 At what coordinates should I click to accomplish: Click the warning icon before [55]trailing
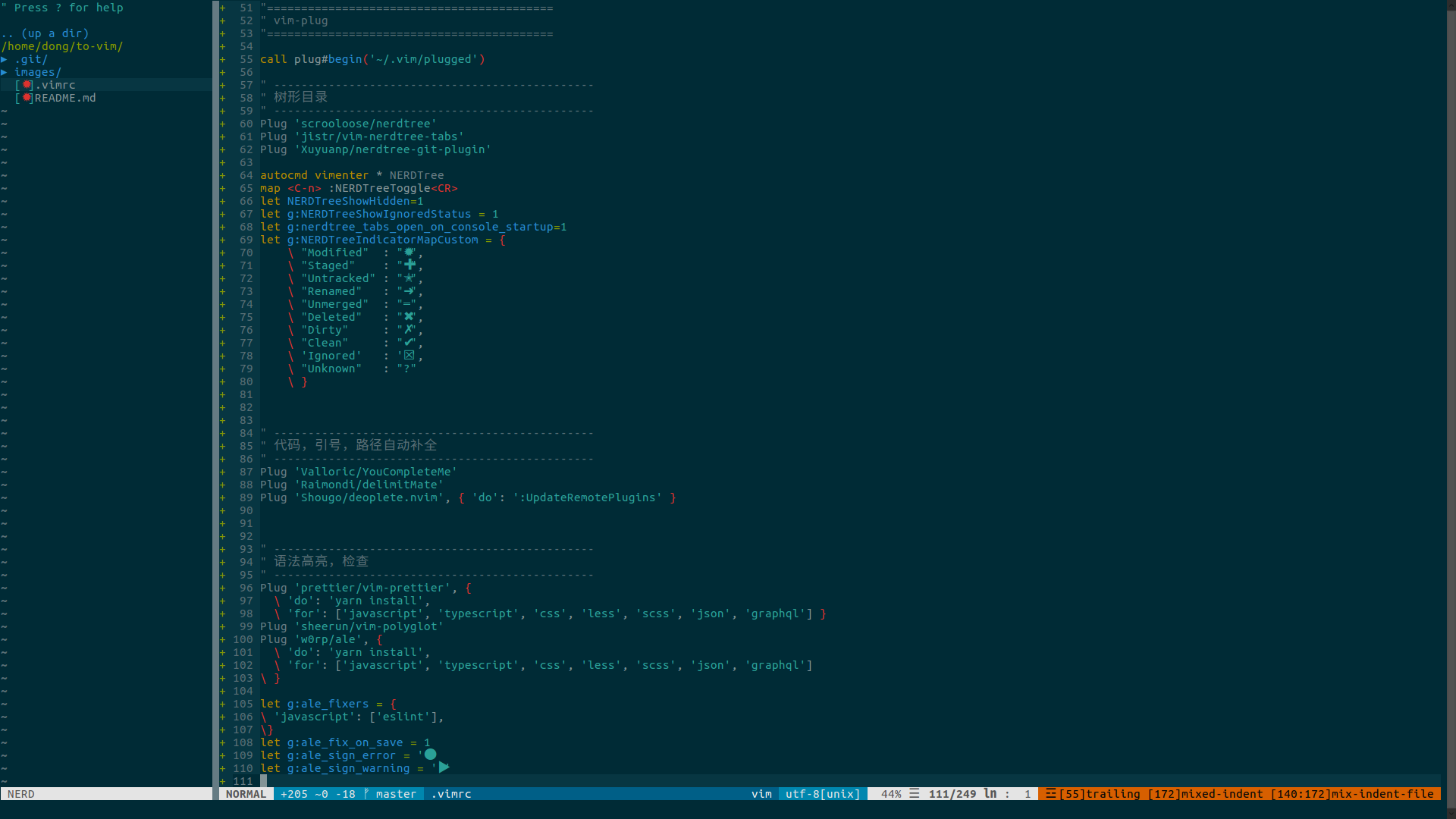[1050, 794]
